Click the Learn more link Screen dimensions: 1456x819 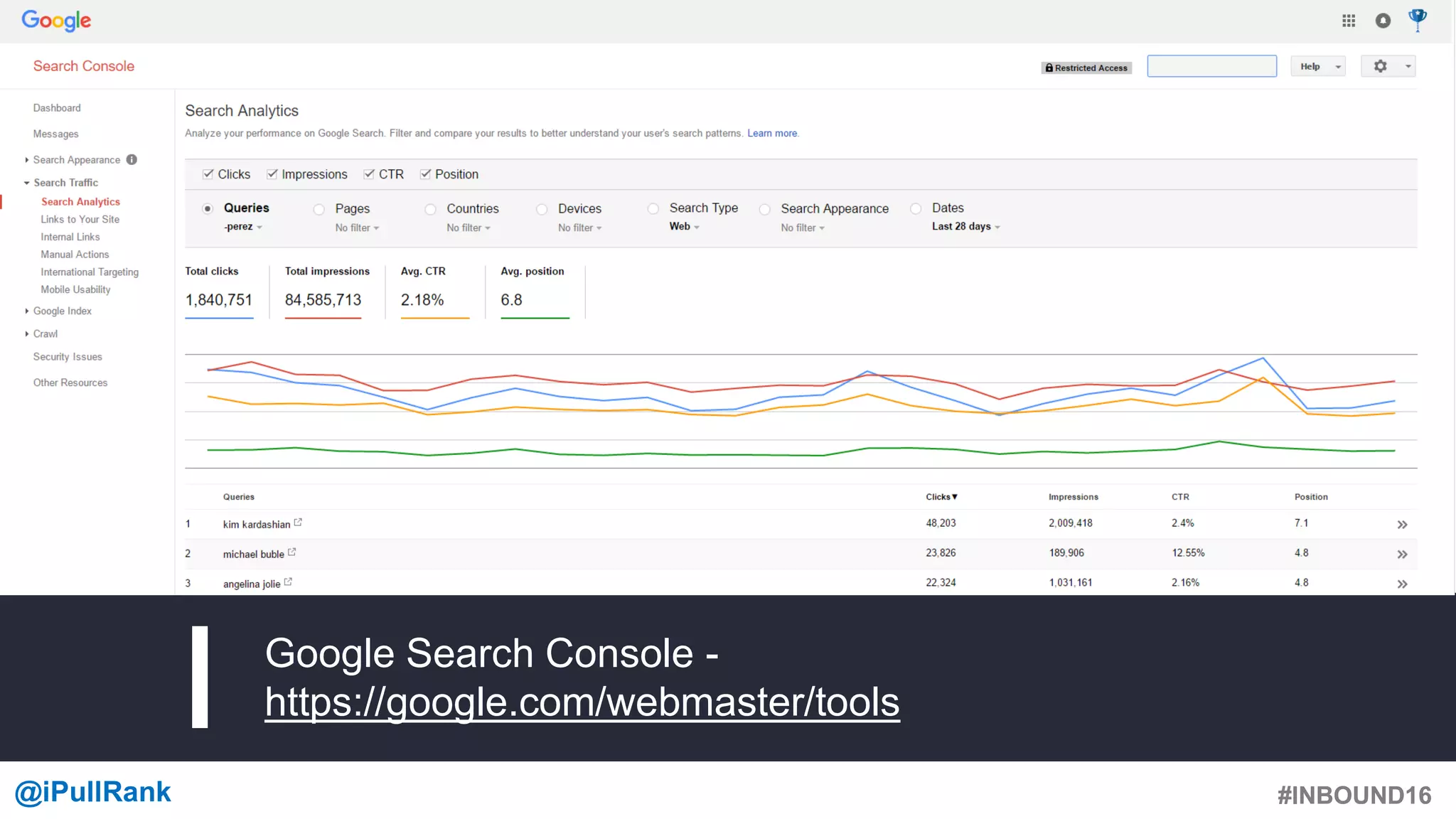pyautogui.click(x=773, y=133)
